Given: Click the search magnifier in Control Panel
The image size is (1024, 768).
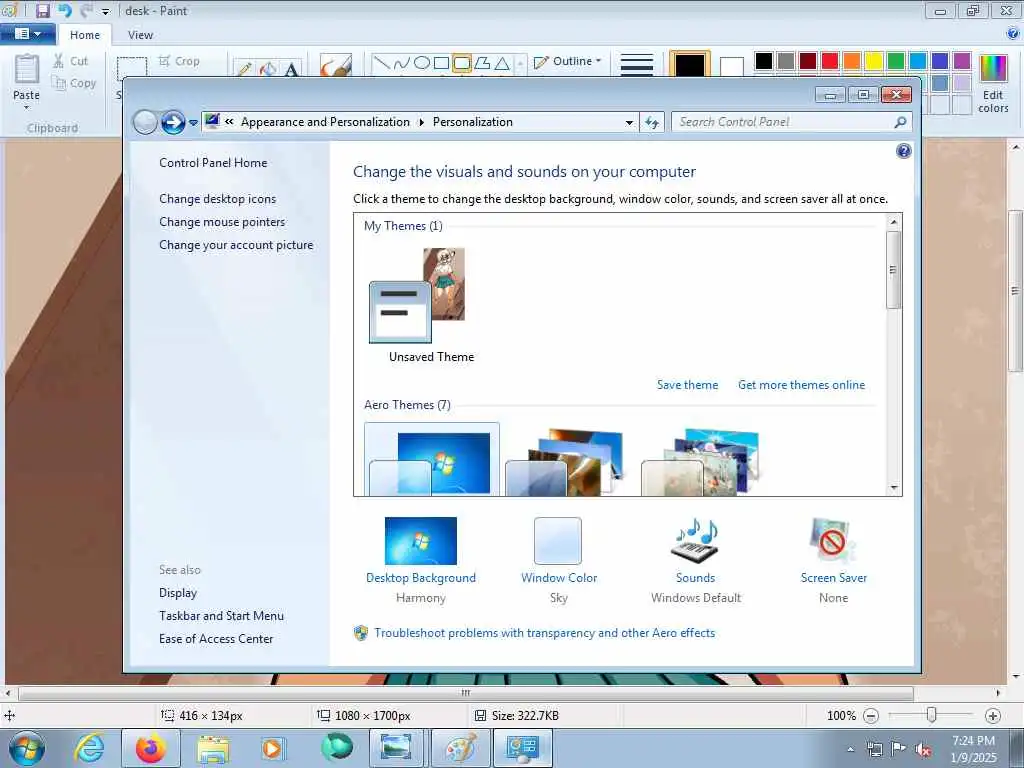Looking at the screenshot, I should point(900,122).
